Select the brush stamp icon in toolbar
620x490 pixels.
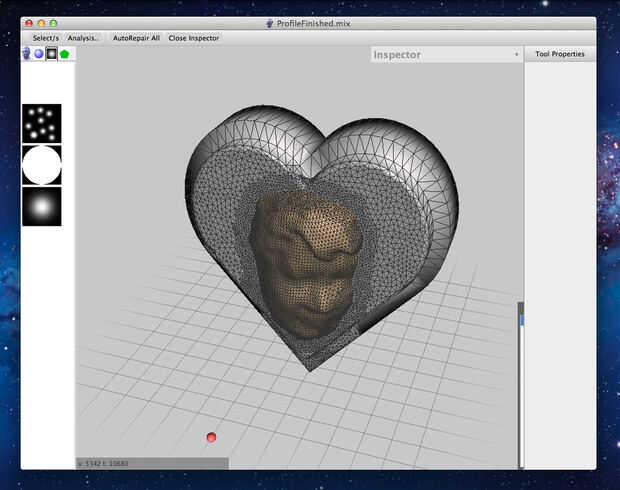[x=52, y=54]
